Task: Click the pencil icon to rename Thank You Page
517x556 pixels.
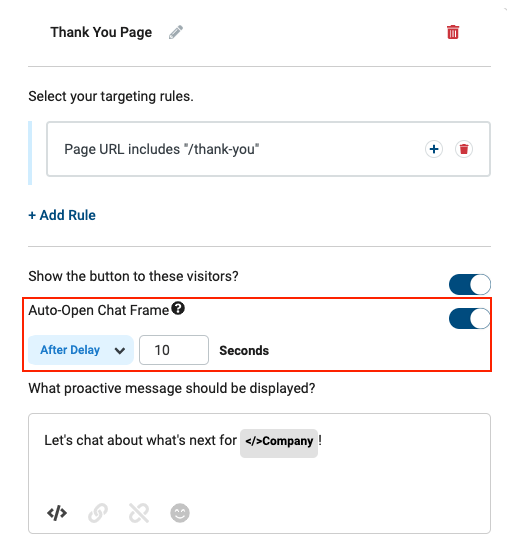Action: click(x=176, y=32)
